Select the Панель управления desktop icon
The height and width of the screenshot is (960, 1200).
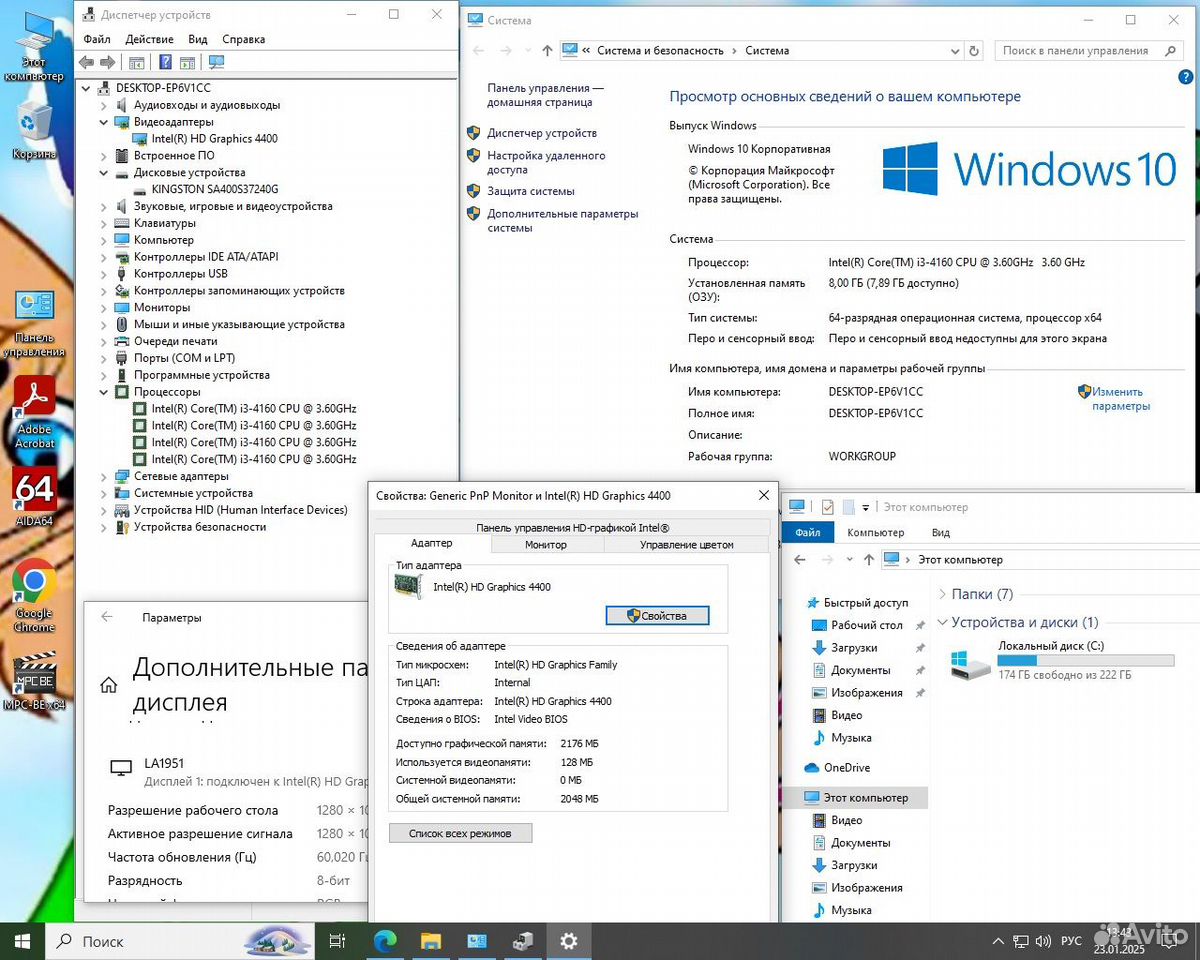(x=33, y=323)
